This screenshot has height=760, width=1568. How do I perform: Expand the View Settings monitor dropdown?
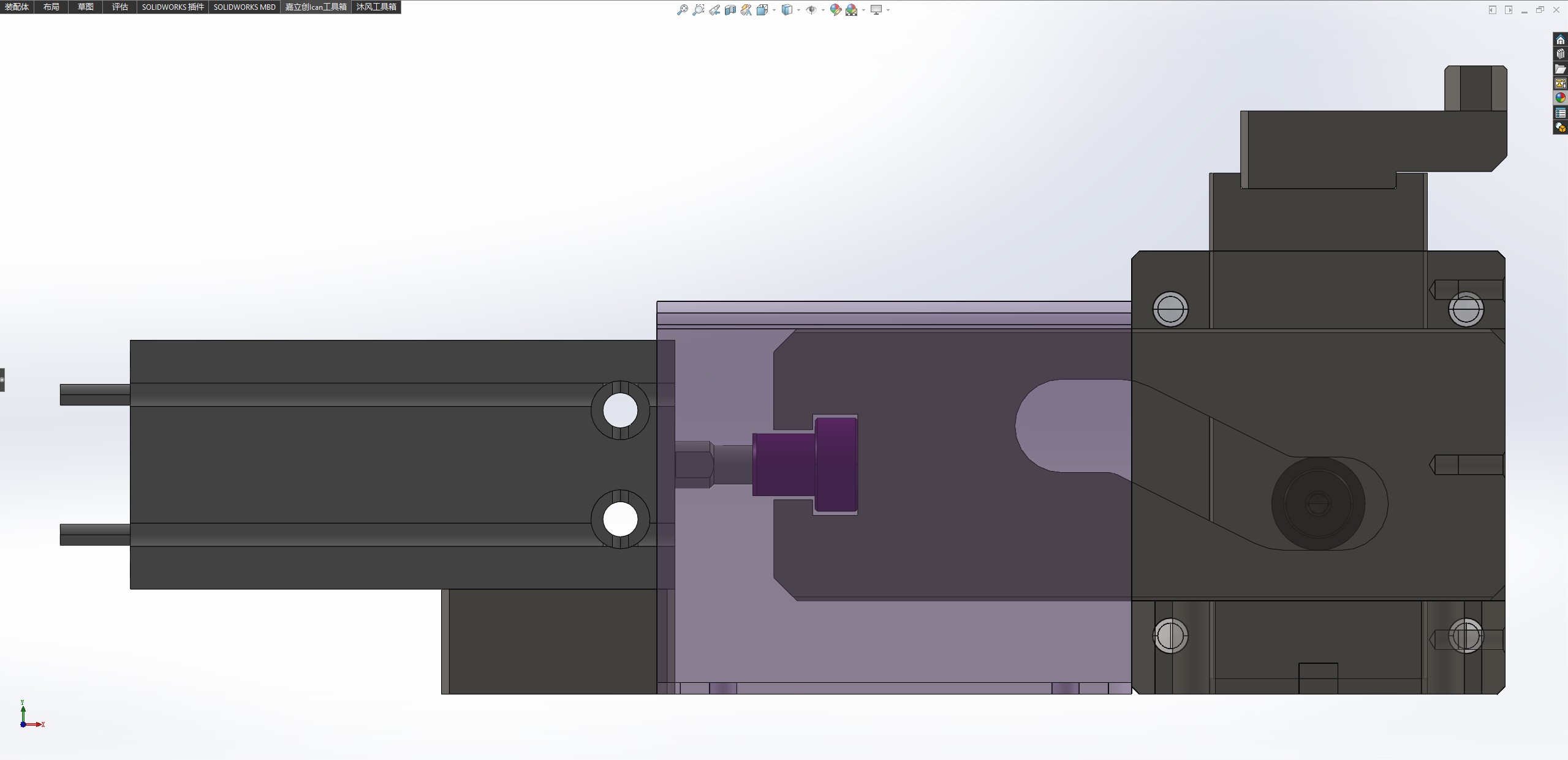tap(888, 10)
